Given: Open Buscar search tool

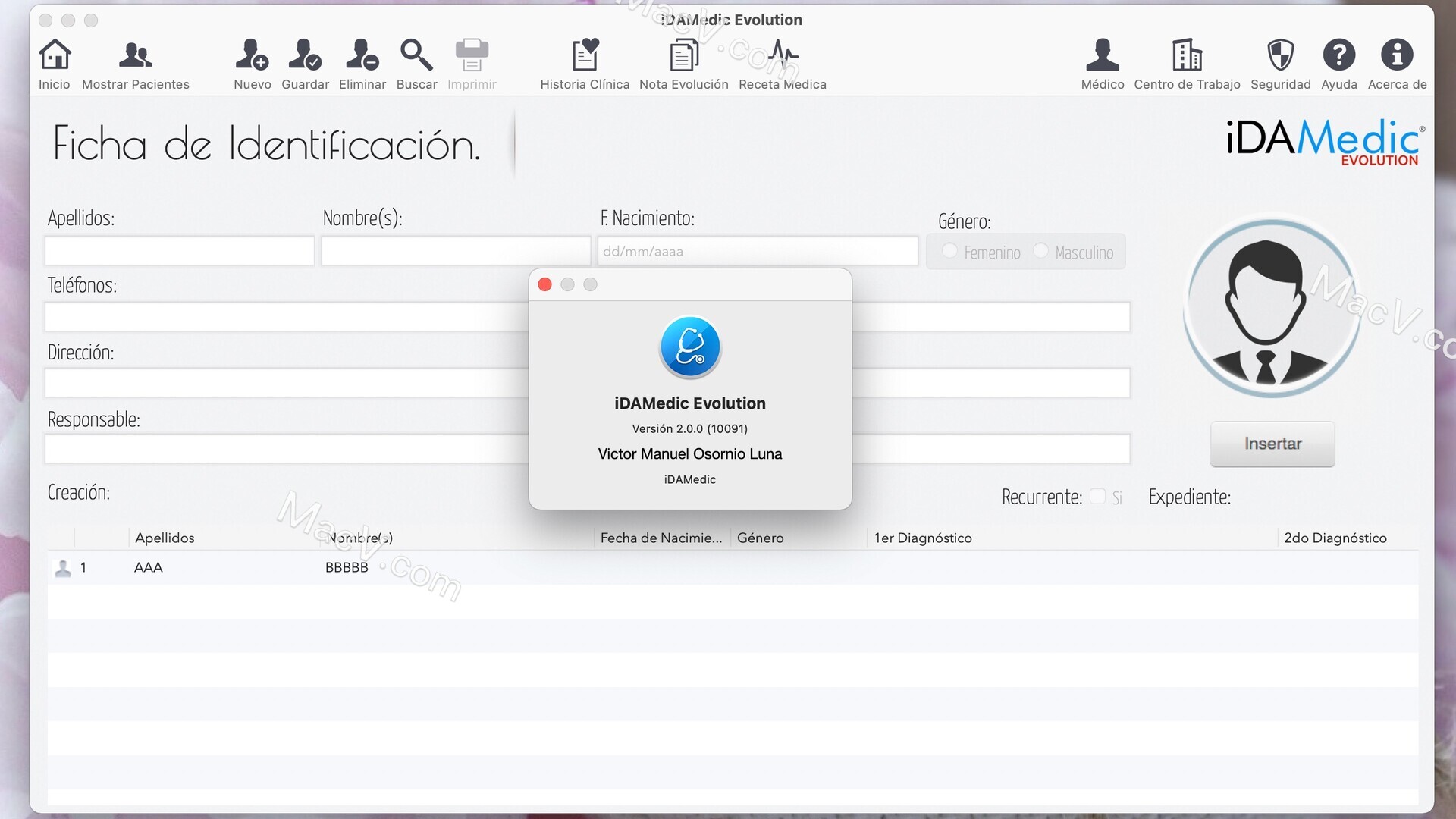Looking at the screenshot, I should pyautogui.click(x=417, y=64).
